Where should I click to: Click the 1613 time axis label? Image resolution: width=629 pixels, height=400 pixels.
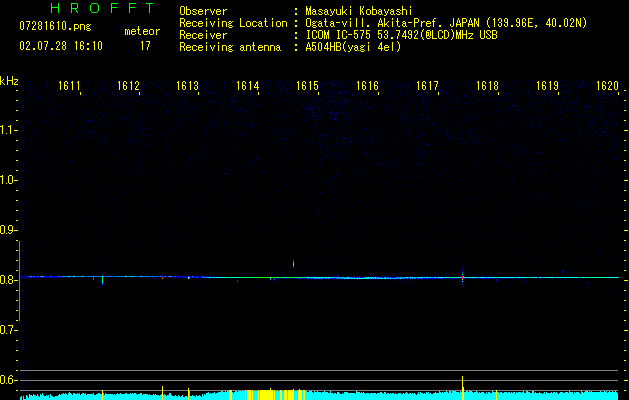click(x=188, y=85)
